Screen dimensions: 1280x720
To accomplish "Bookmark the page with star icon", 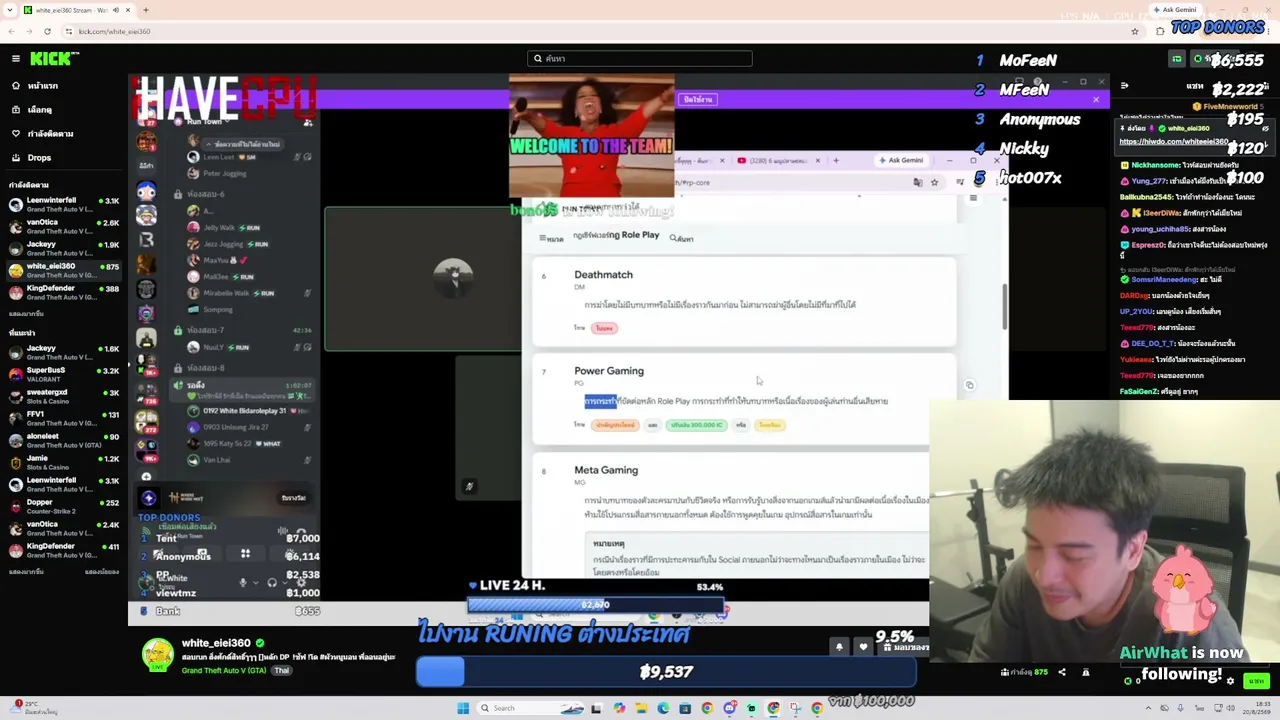I will [1134, 32].
